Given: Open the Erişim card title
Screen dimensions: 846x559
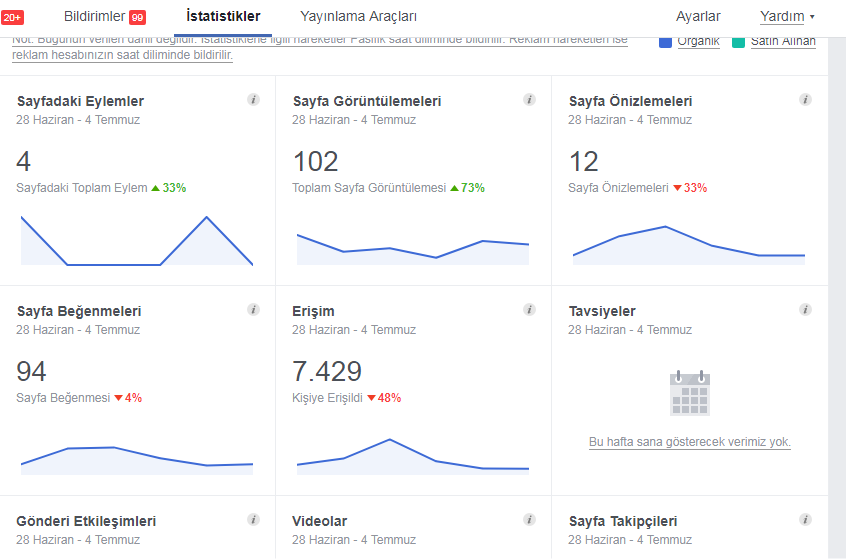Looking at the screenshot, I should 313,311.
